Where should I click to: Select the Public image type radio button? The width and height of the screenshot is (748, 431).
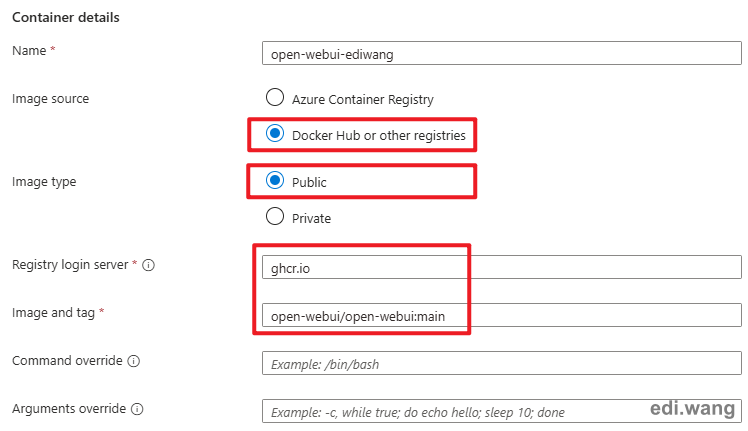pos(275,180)
